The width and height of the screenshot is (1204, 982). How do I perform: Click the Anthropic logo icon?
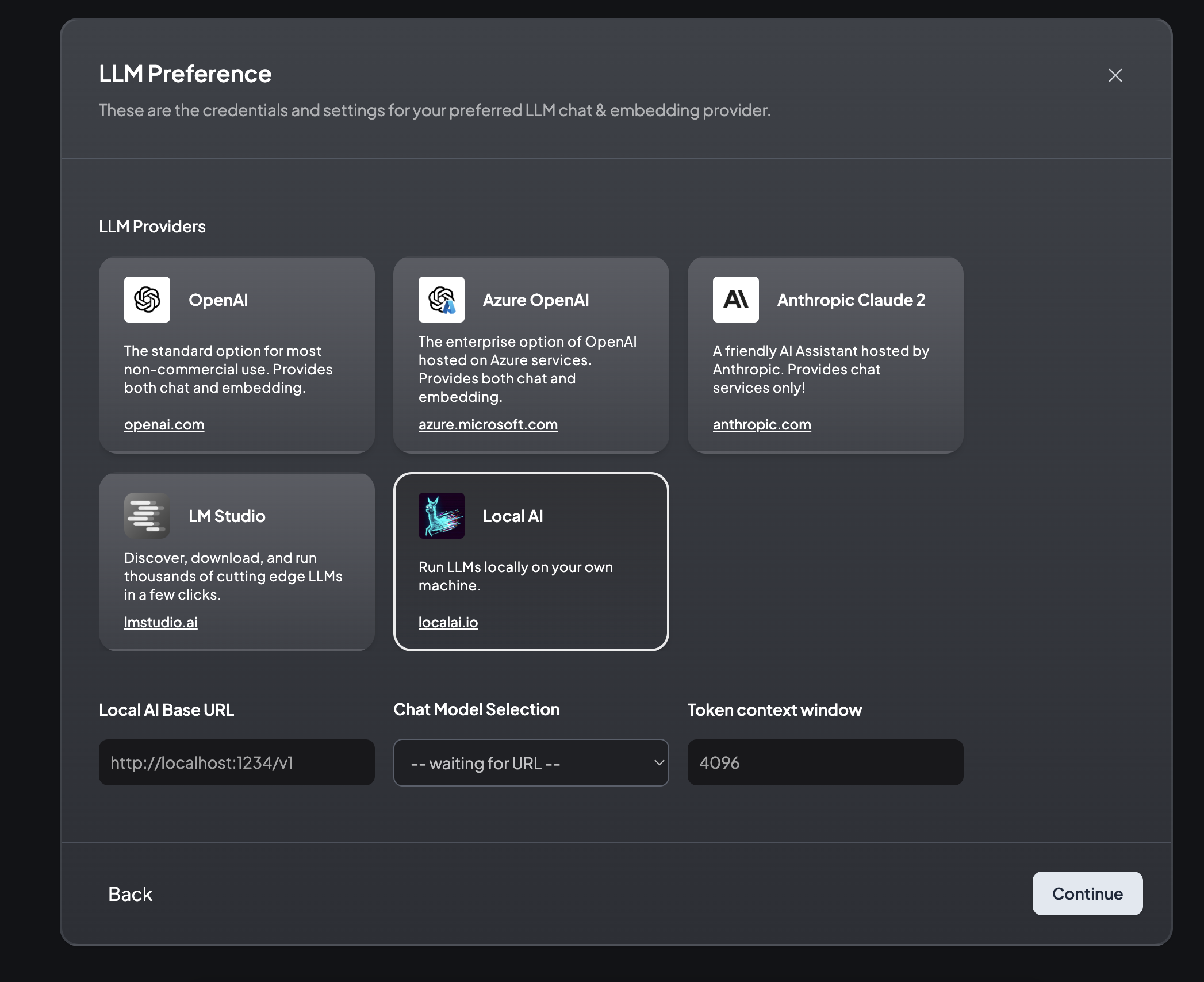coord(736,300)
